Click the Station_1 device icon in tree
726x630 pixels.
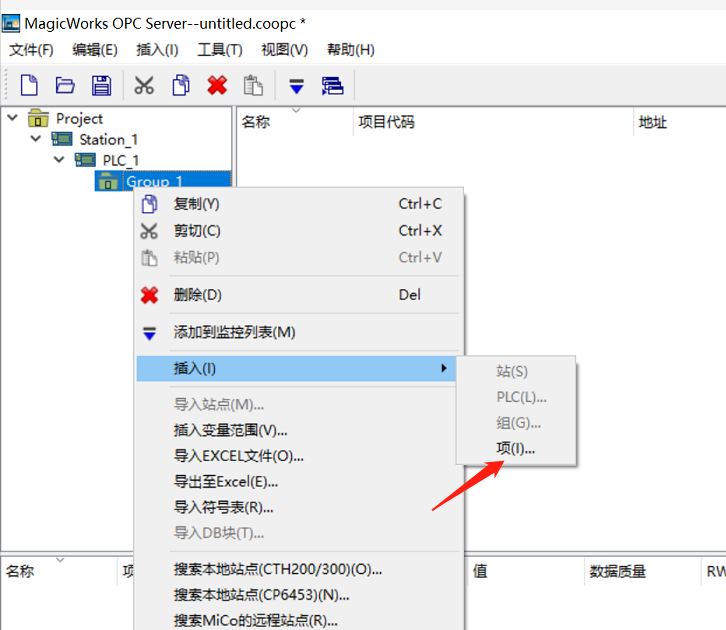coord(62,139)
